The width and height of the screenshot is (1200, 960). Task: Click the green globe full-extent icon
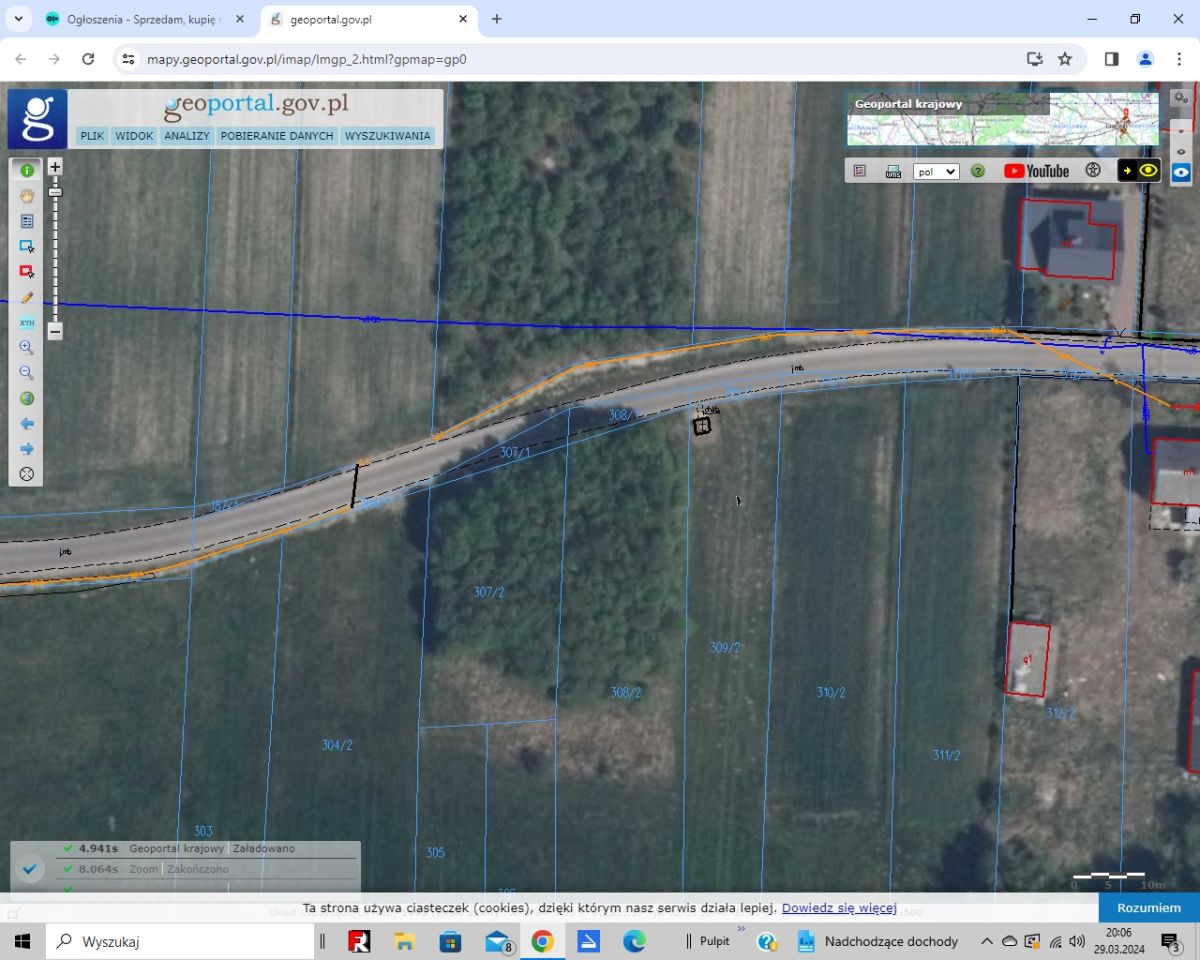coord(27,398)
